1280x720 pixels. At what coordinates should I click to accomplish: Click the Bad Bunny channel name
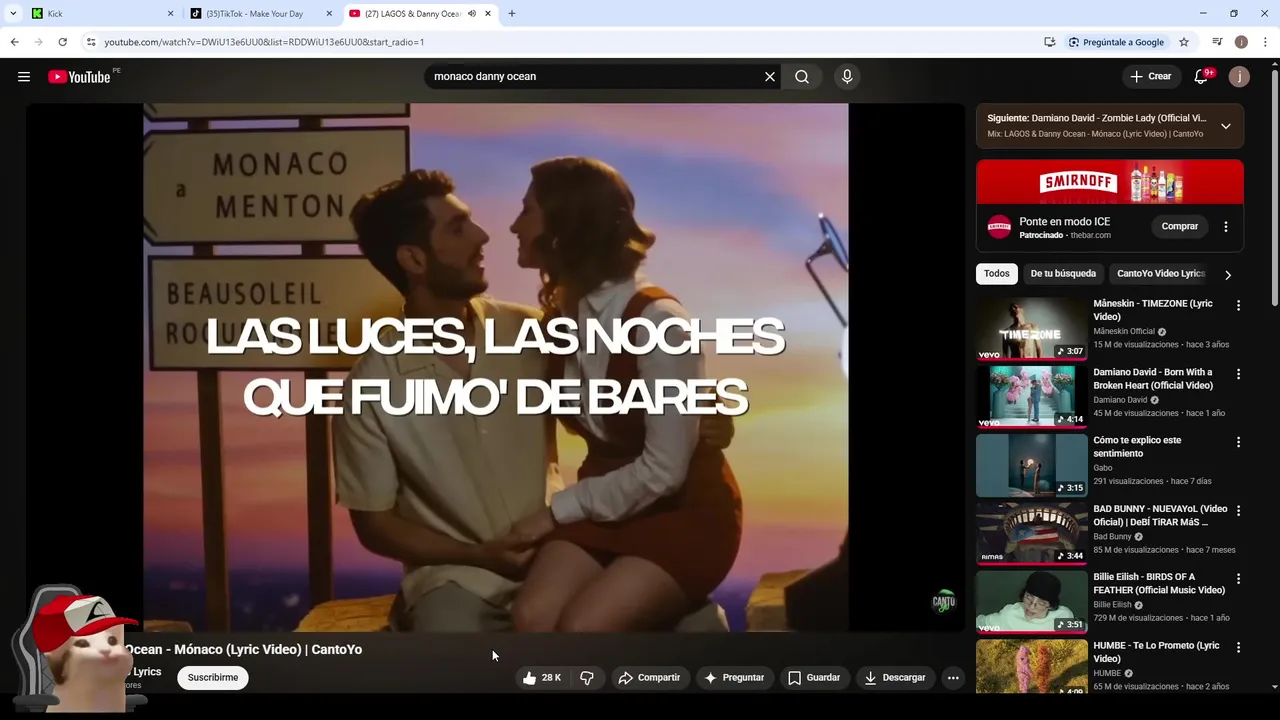click(1112, 537)
